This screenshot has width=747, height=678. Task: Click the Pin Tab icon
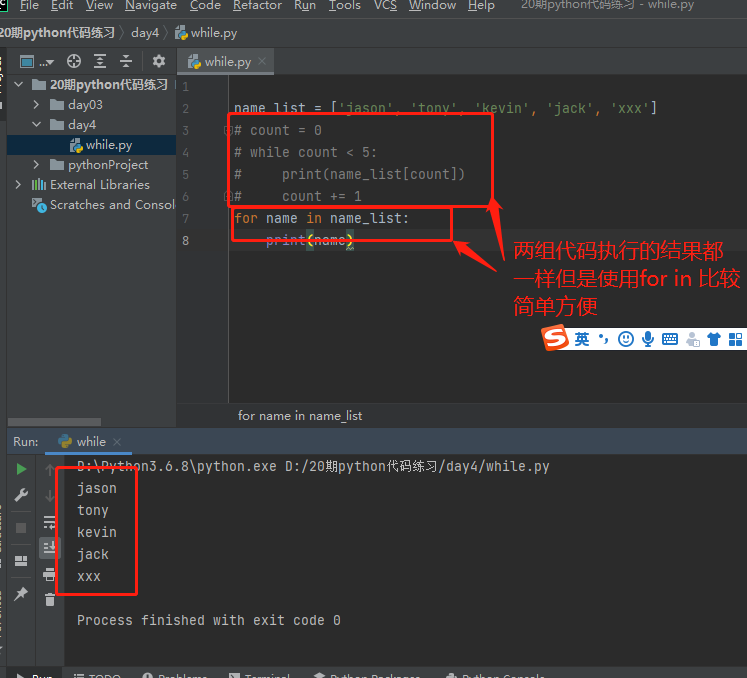pyautogui.click(x=21, y=594)
